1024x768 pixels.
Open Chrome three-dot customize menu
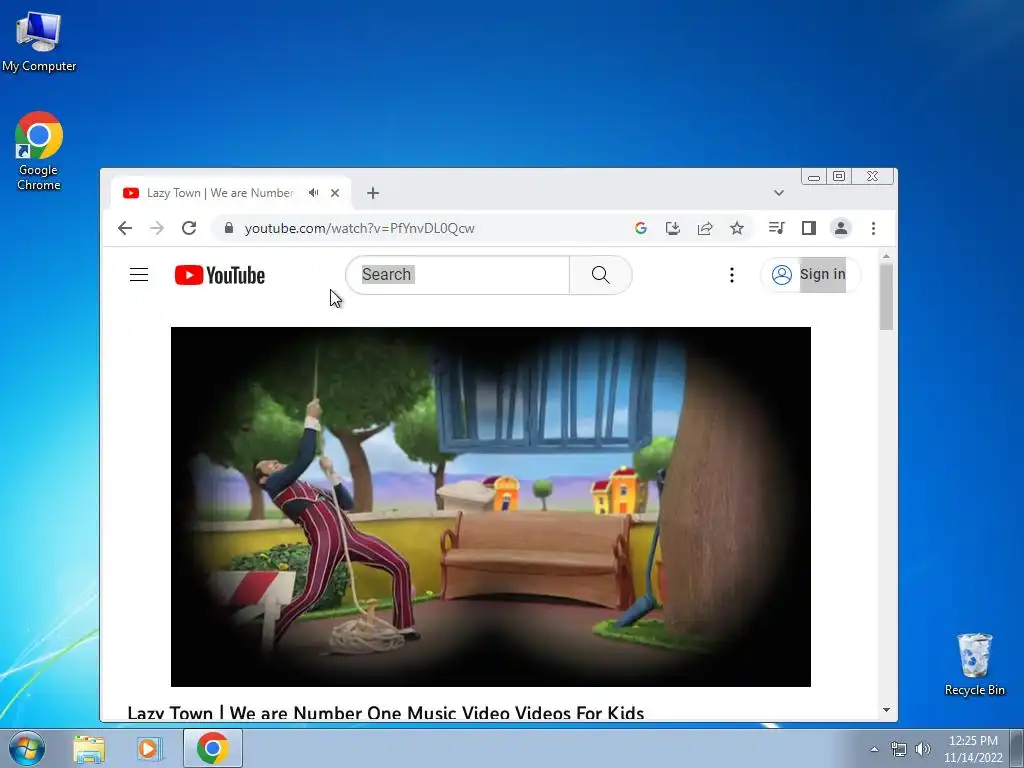(873, 228)
